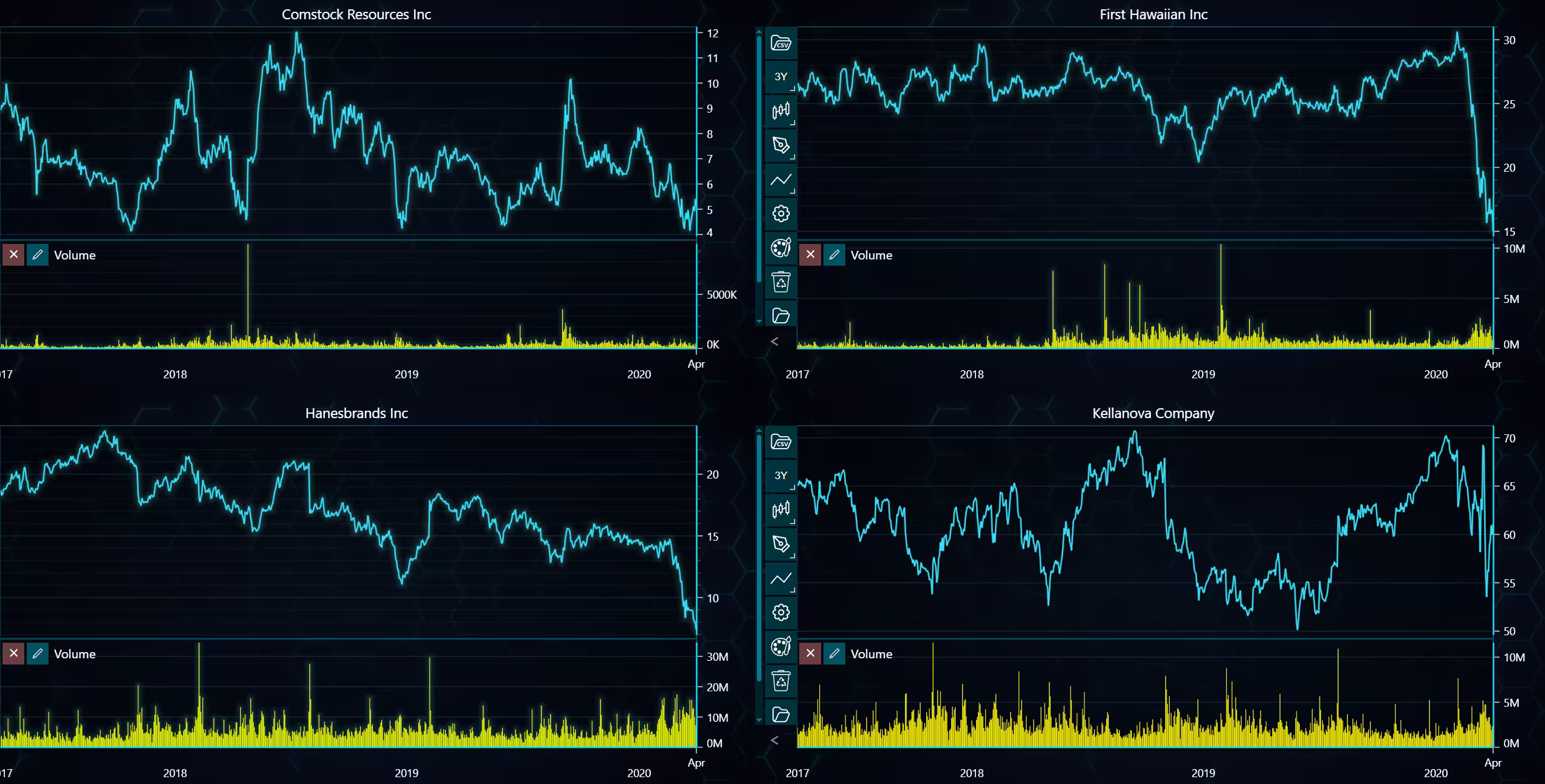Remove Volume indicator from Comstock Resources chart
The height and width of the screenshot is (784, 1545).
(x=13, y=254)
